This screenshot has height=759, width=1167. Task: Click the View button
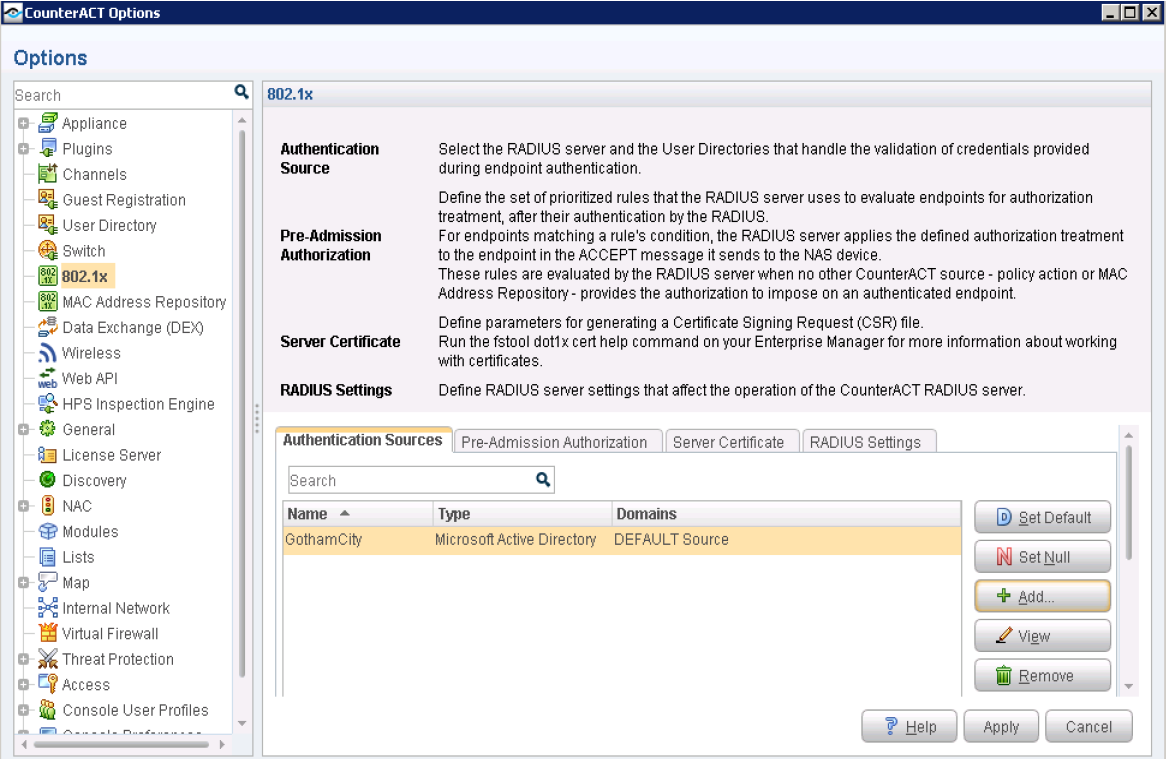click(1042, 636)
